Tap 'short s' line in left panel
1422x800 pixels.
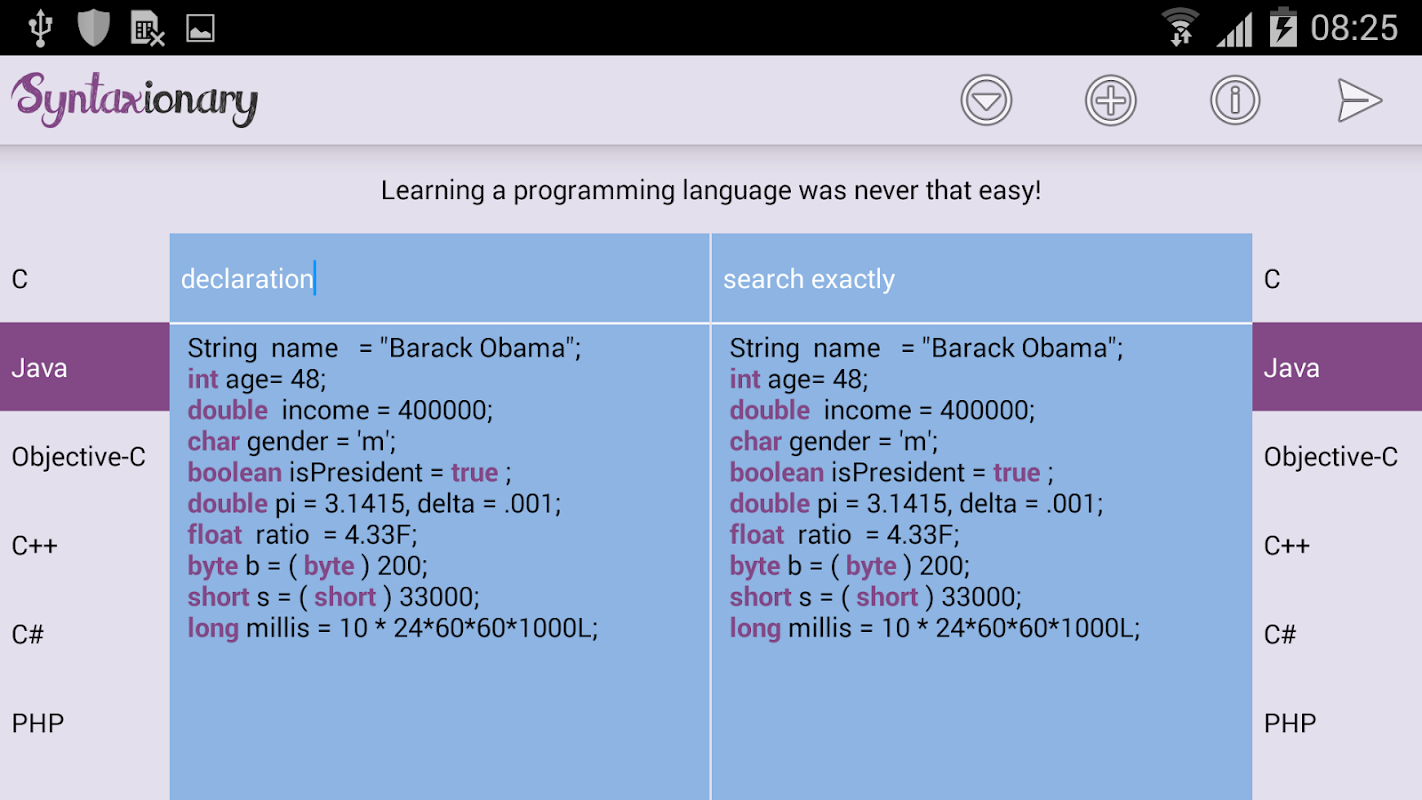point(334,597)
